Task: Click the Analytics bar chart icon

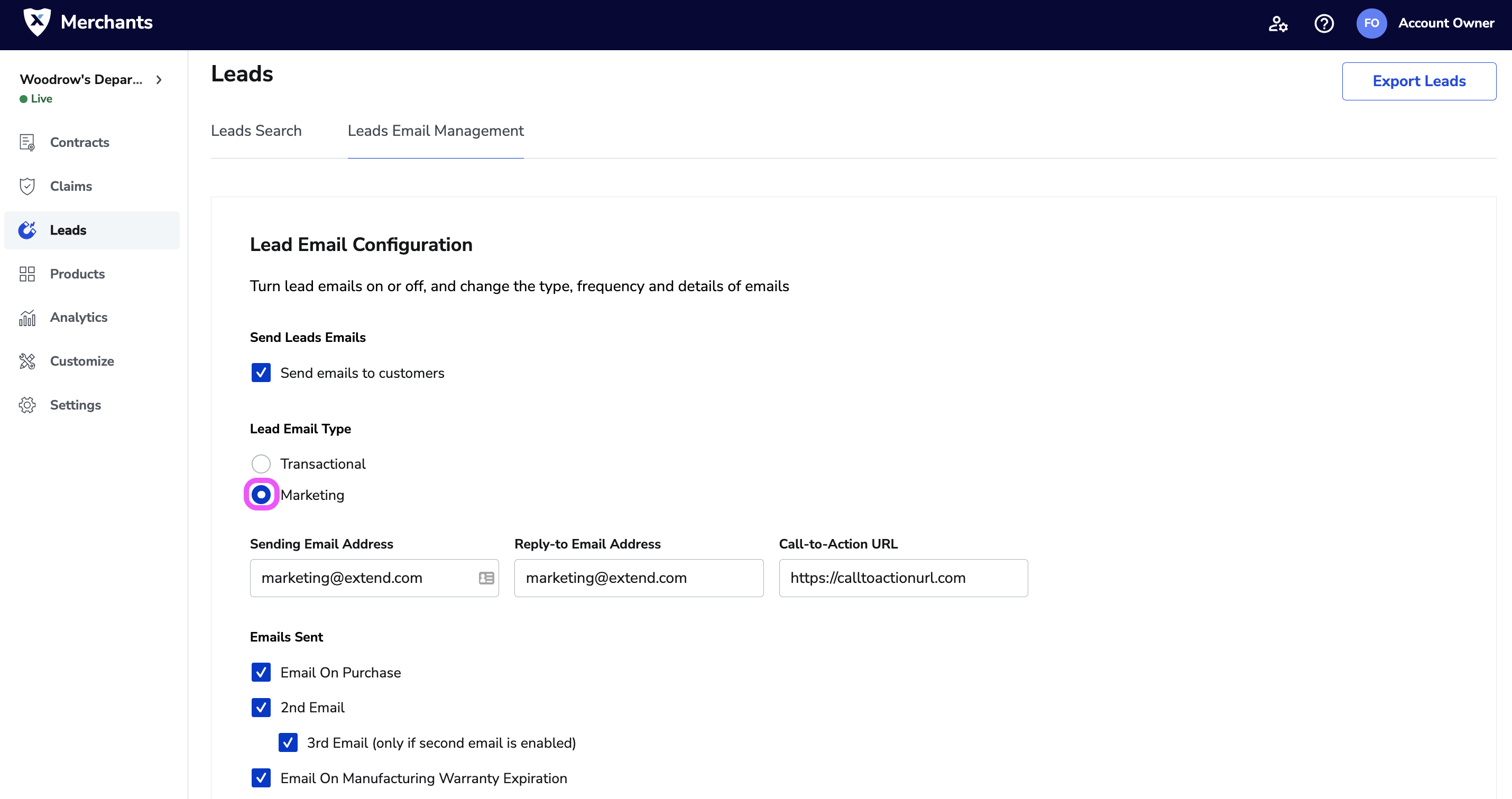Action: click(27, 318)
